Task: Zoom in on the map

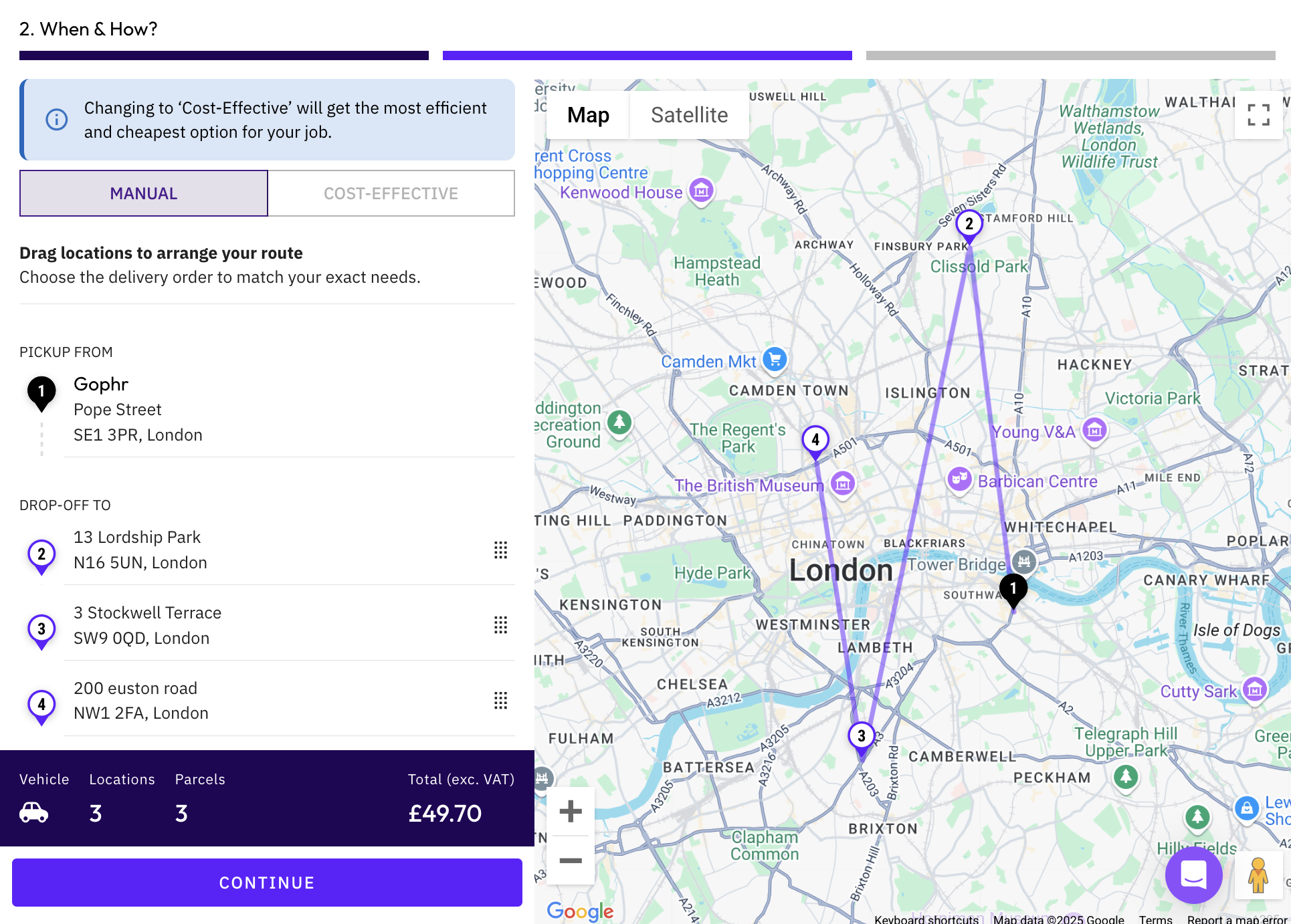Action: [571, 811]
